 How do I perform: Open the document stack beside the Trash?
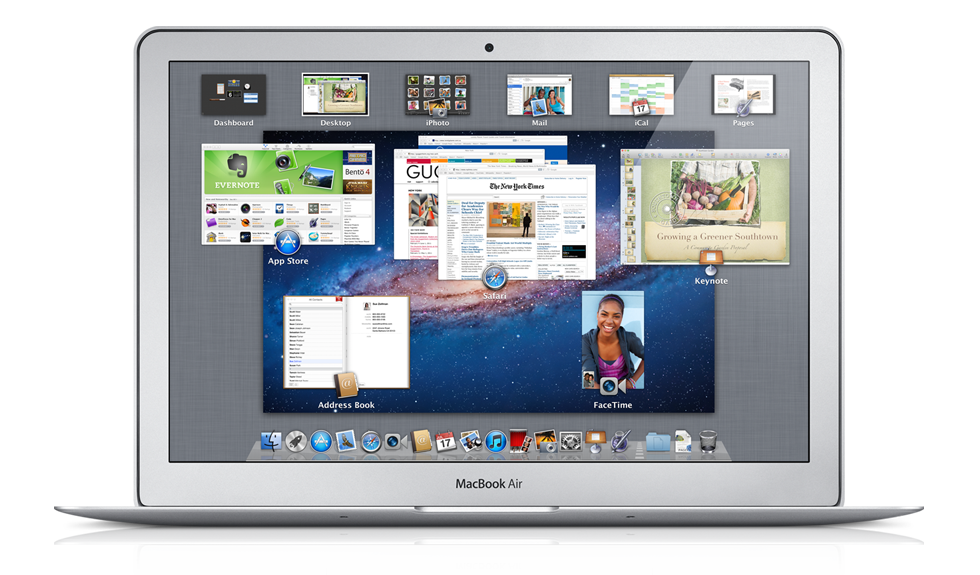pyautogui.click(x=683, y=441)
